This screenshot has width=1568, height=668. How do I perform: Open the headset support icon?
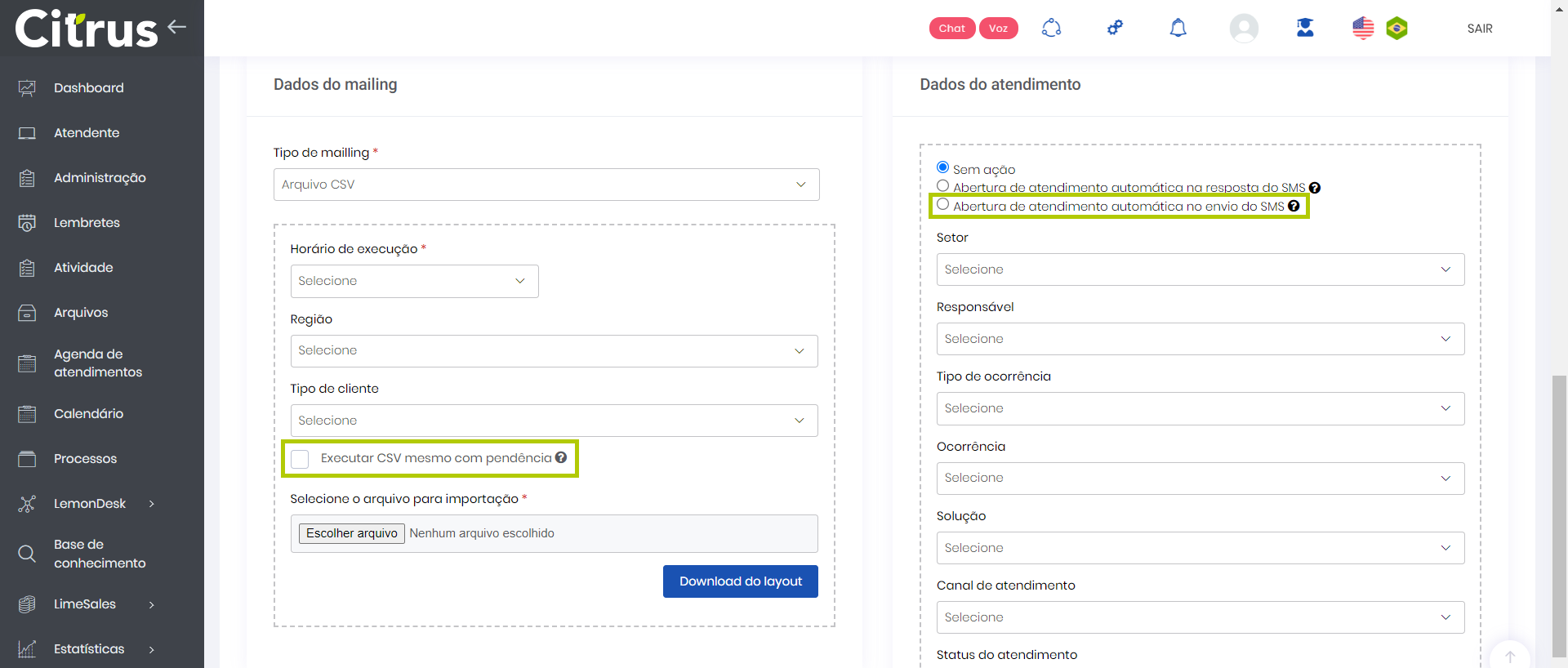click(x=1051, y=29)
